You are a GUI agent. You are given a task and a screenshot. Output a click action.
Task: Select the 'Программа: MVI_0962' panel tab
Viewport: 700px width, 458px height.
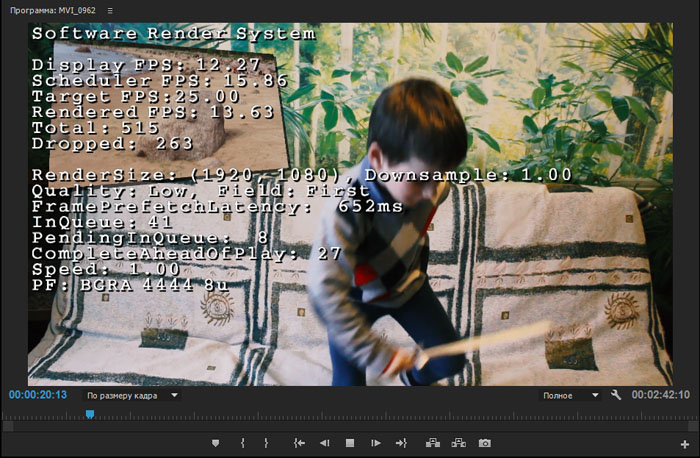(53, 10)
